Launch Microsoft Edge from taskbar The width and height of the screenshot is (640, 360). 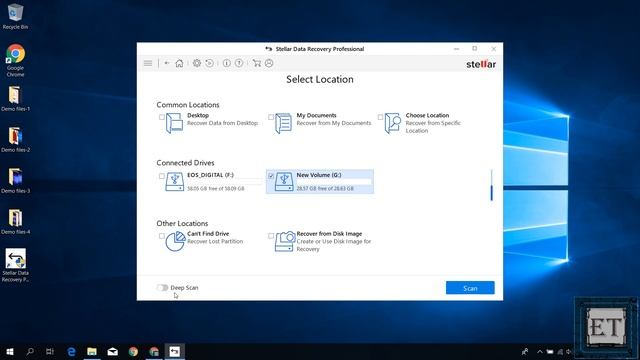point(71,351)
